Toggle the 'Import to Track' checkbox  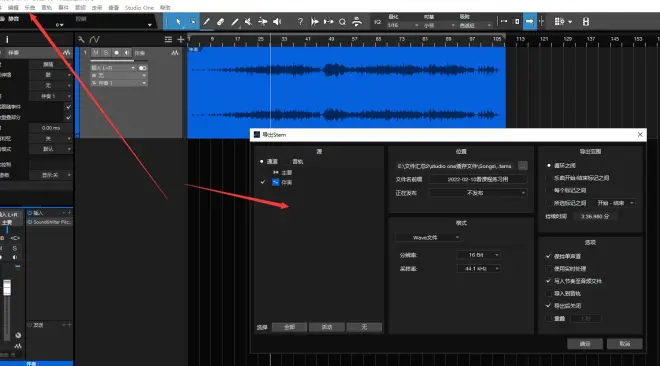[x=548, y=293]
